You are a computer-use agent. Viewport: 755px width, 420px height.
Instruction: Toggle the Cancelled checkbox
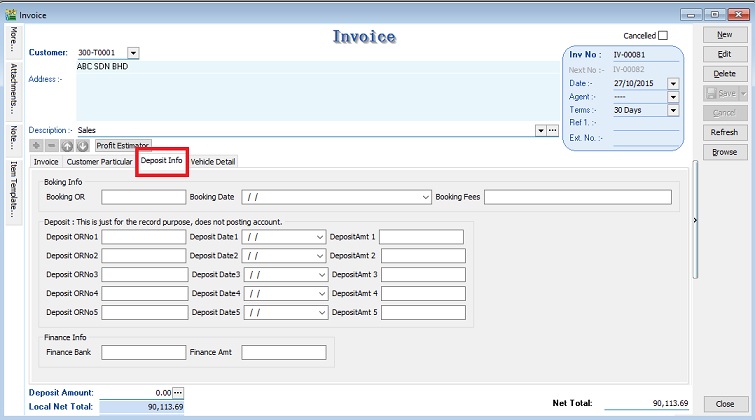click(x=662, y=36)
